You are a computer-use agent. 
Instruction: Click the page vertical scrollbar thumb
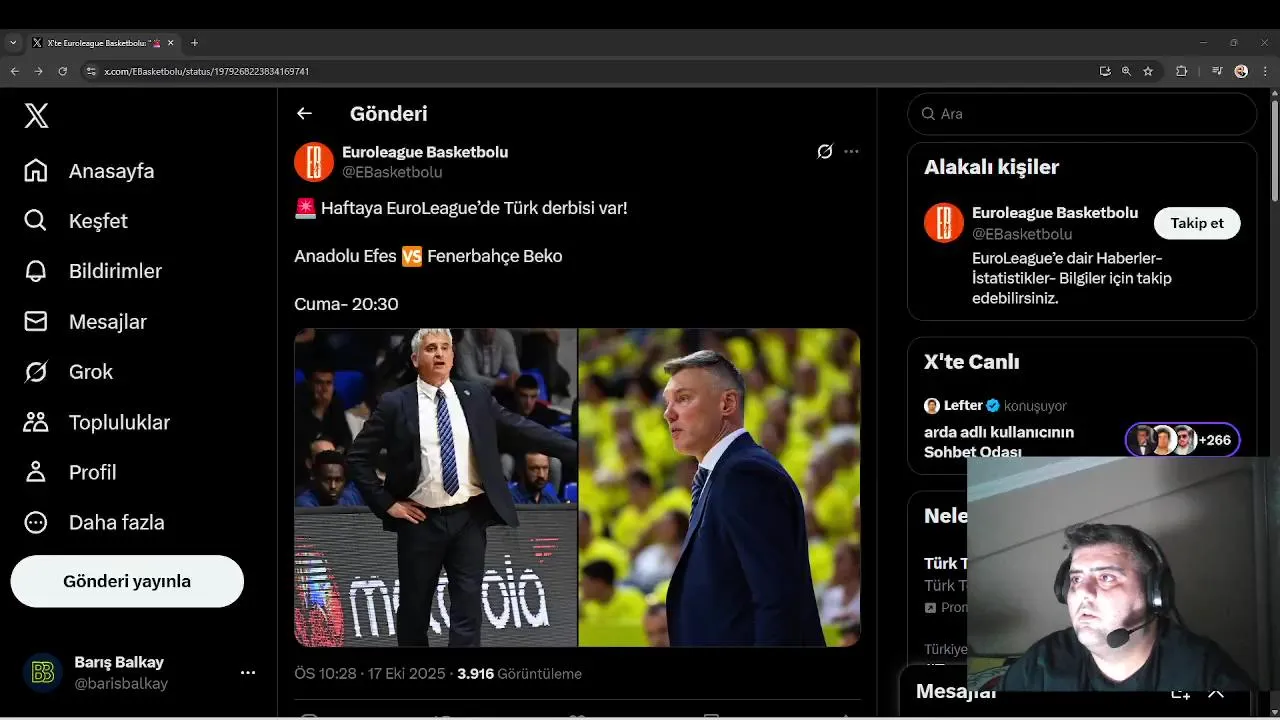pos(1274,150)
